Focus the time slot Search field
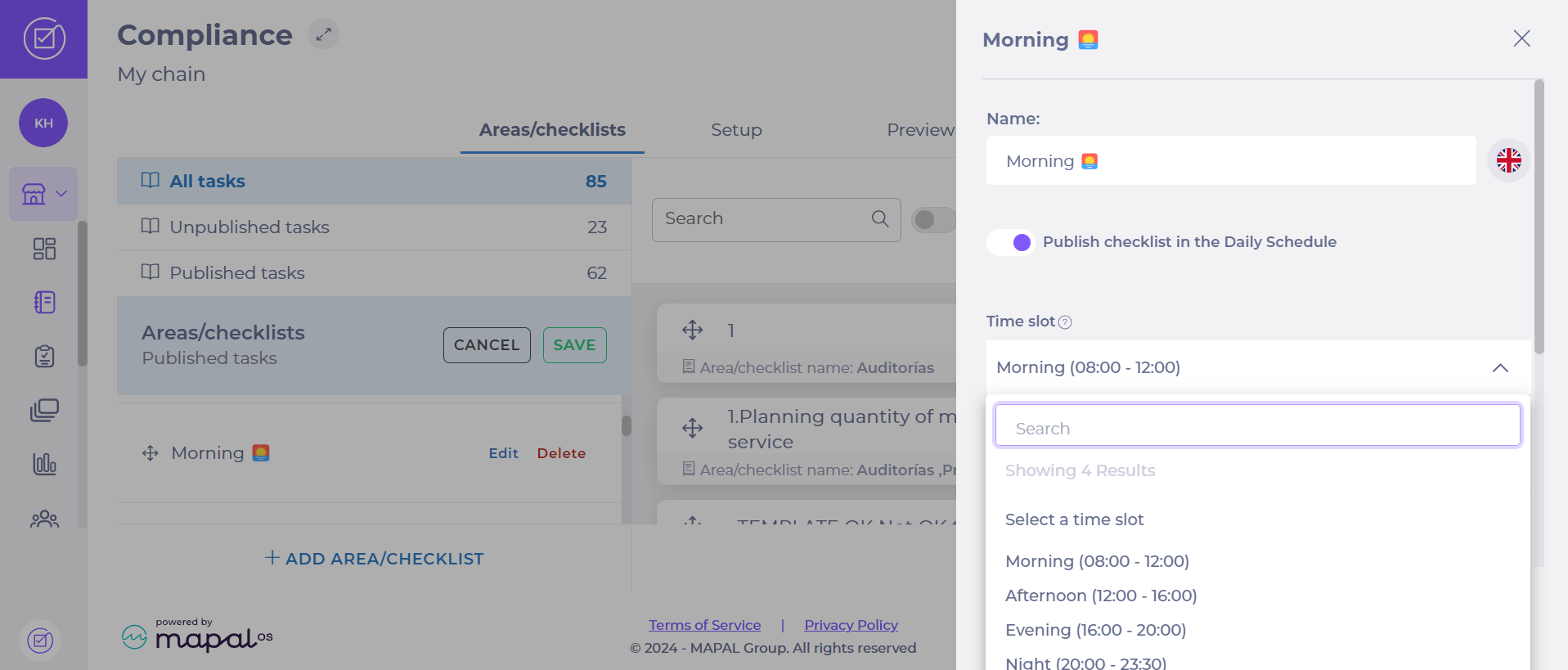 click(1257, 428)
